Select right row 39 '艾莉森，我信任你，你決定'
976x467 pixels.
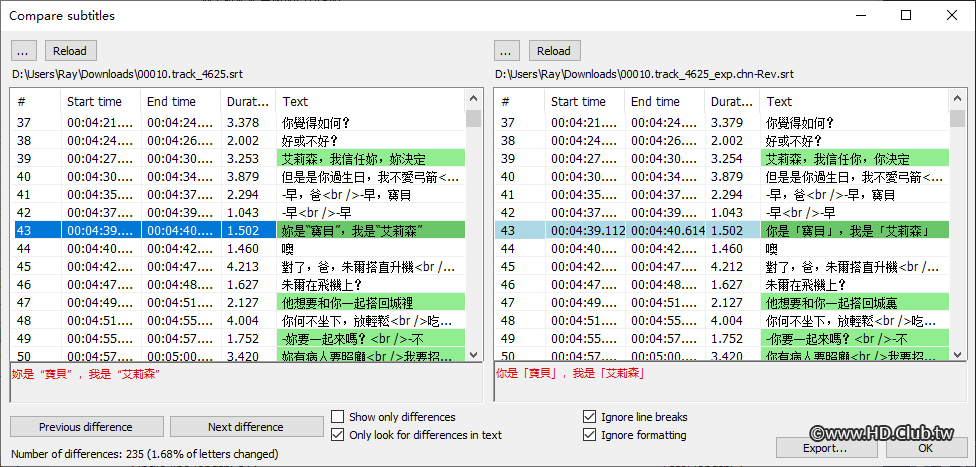pos(723,159)
